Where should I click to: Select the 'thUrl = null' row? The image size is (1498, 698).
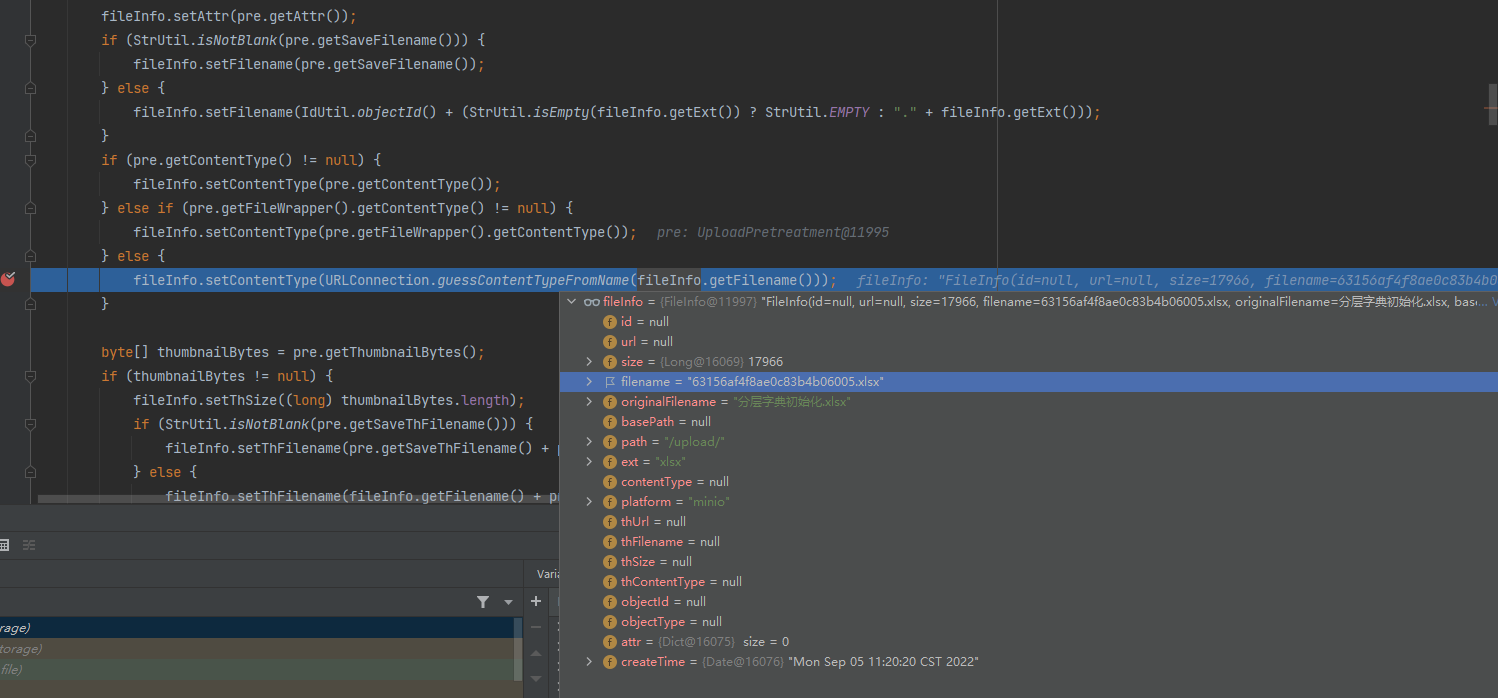1029,521
